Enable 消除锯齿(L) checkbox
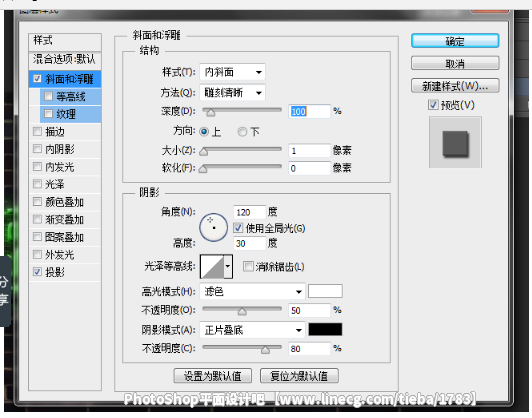The height and width of the screenshot is (418, 532). [248, 266]
